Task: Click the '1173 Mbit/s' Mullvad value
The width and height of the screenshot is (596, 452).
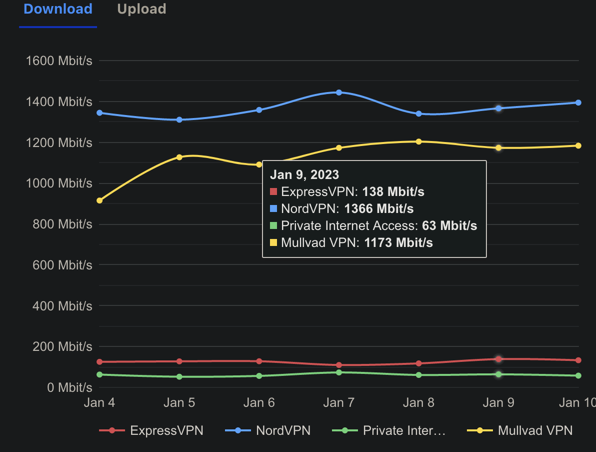Action: point(398,243)
